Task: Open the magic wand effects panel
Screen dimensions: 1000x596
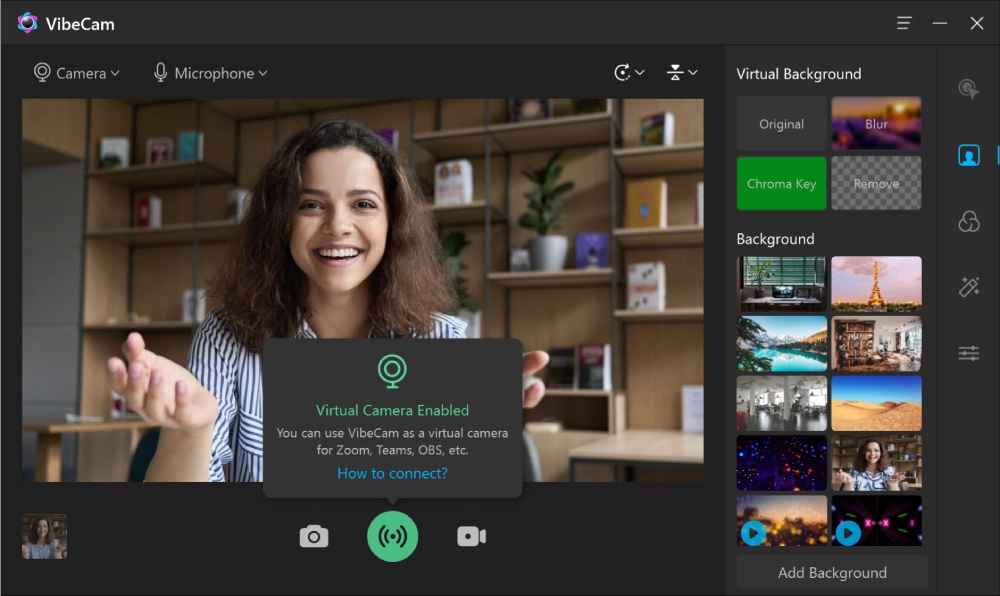Action: click(x=968, y=288)
